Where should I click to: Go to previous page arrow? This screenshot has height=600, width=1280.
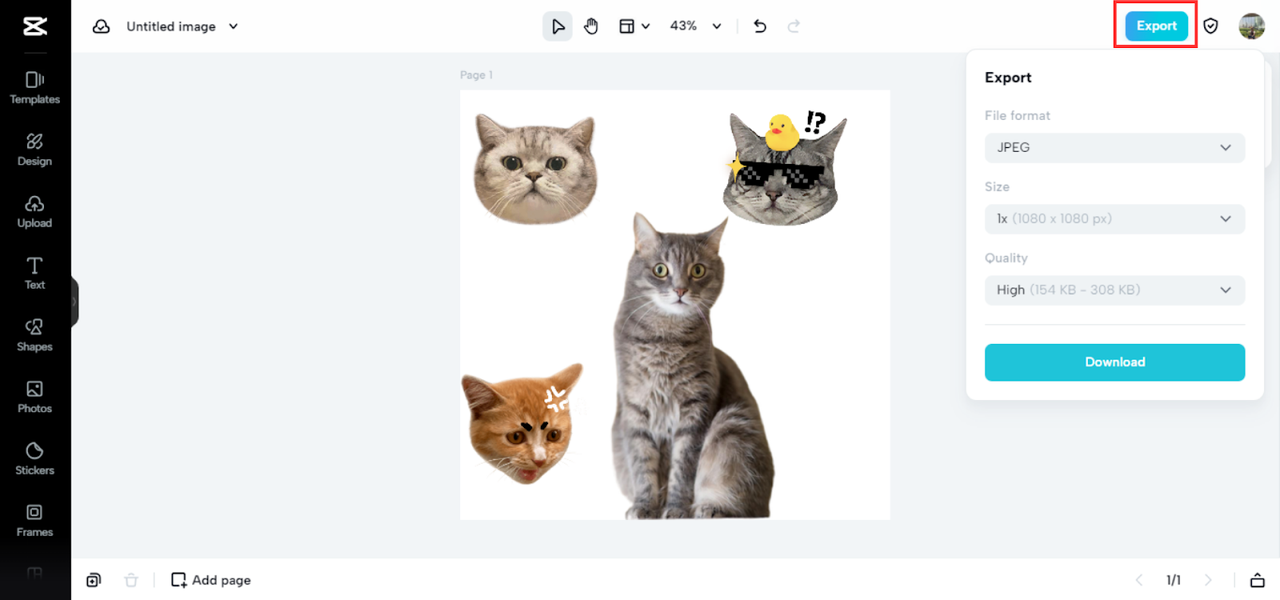[x=1139, y=580]
